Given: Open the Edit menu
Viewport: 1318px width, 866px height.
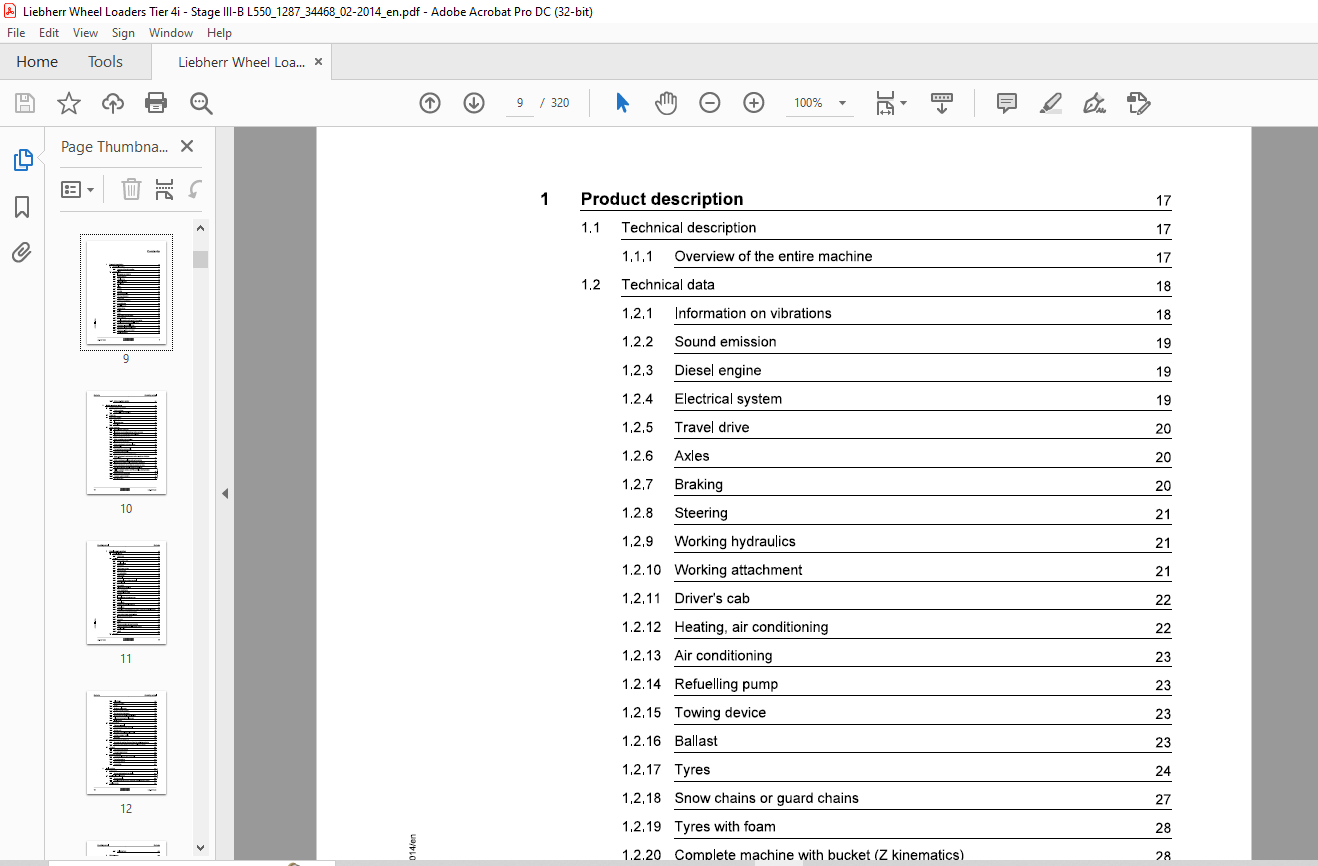Looking at the screenshot, I should pyautogui.click(x=49, y=33).
